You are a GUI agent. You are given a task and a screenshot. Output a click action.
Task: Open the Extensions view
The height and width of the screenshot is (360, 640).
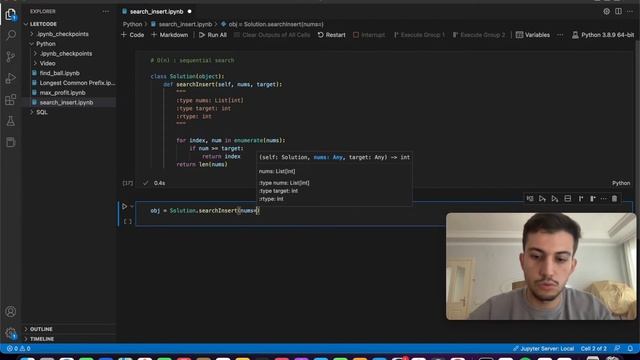pos(11,100)
